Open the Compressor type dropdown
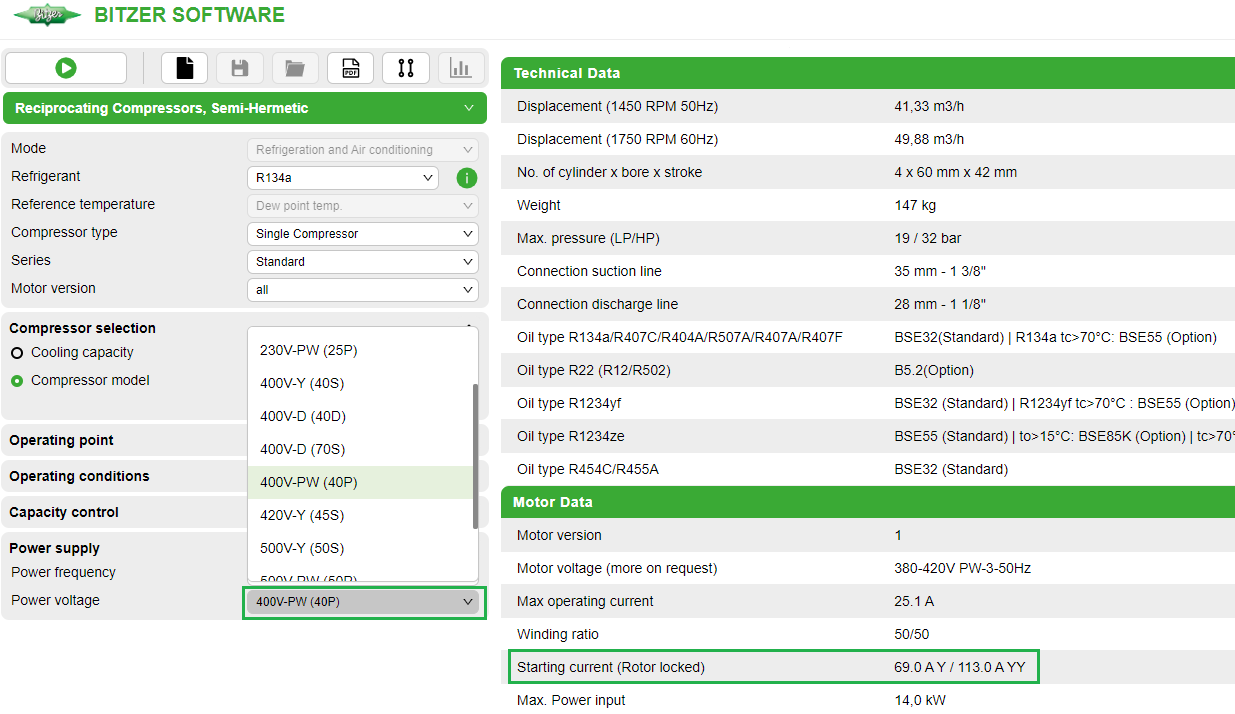The image size is (1235, 714). [x=362, y=233]
